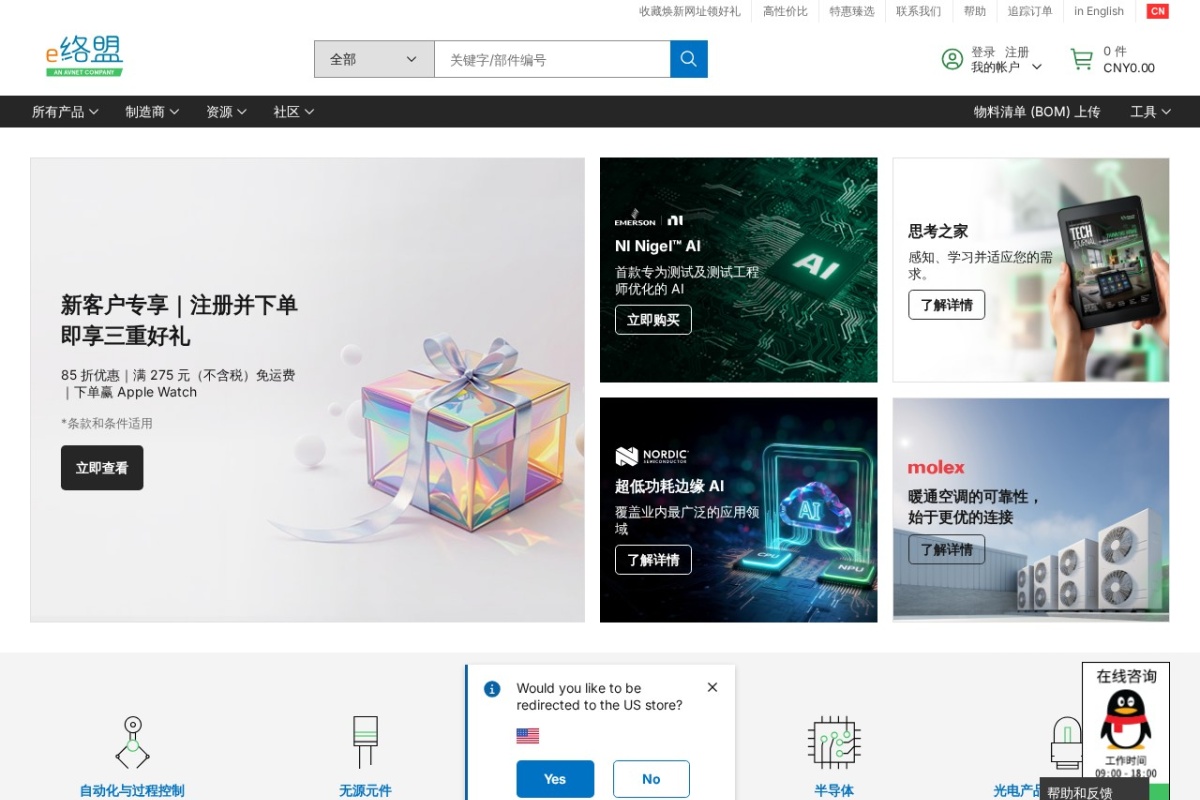This screenshot has width=1200, height=800.
Task: Open the semiconductors chip icon
Action: coord(834,742)
